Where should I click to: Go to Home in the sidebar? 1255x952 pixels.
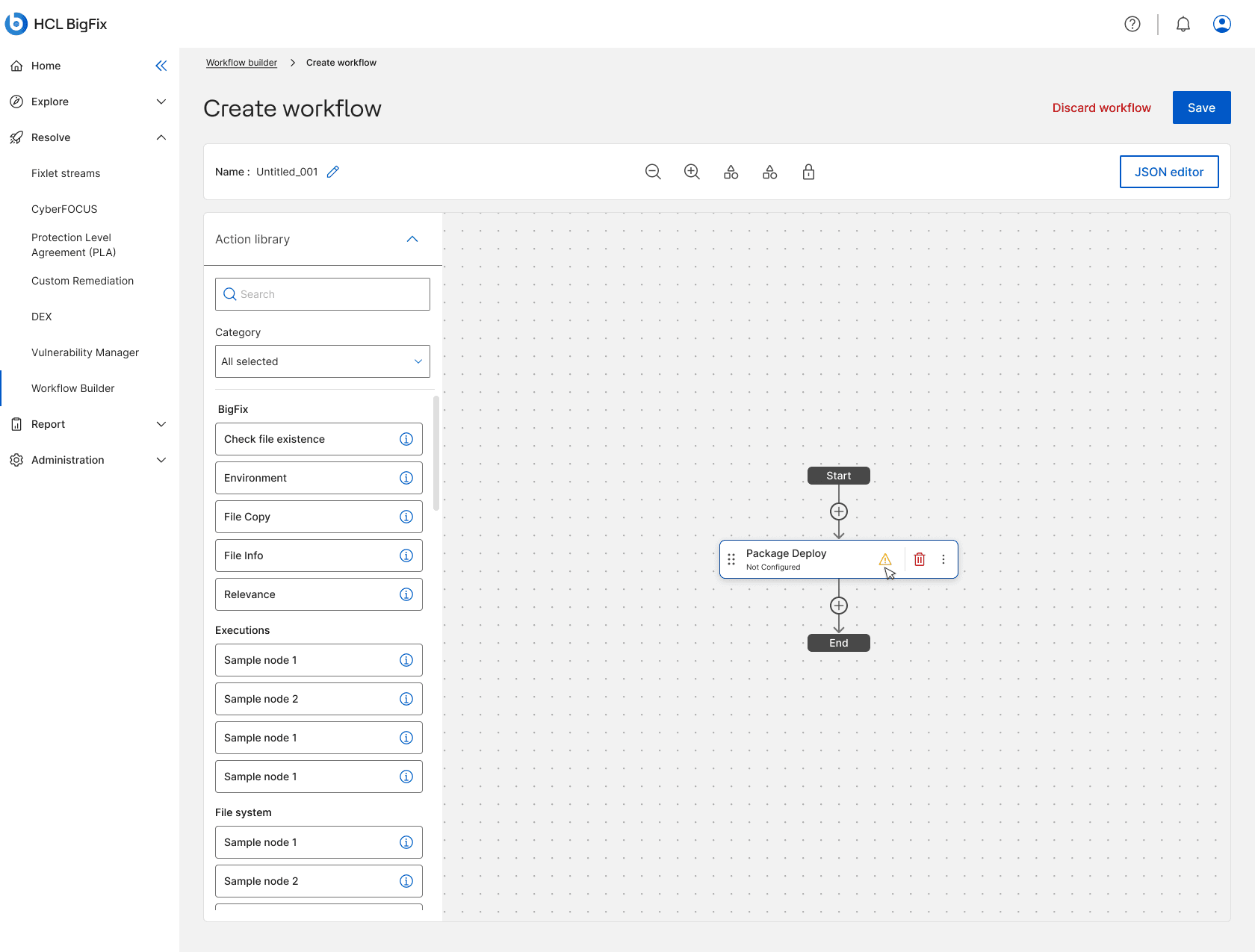(x=46, y=66)
